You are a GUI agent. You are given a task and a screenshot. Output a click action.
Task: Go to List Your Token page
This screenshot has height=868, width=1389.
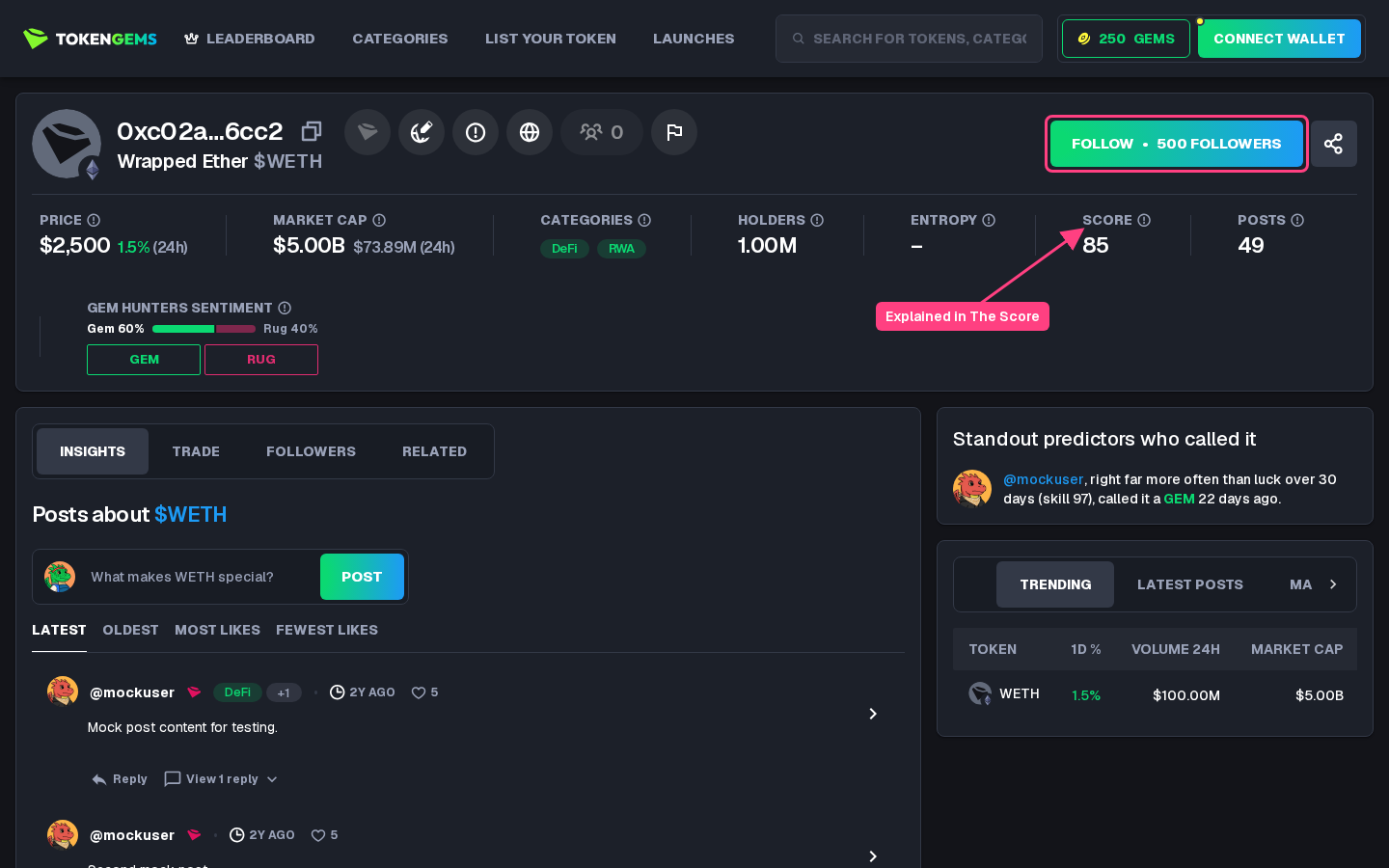(x=551, y=39)
